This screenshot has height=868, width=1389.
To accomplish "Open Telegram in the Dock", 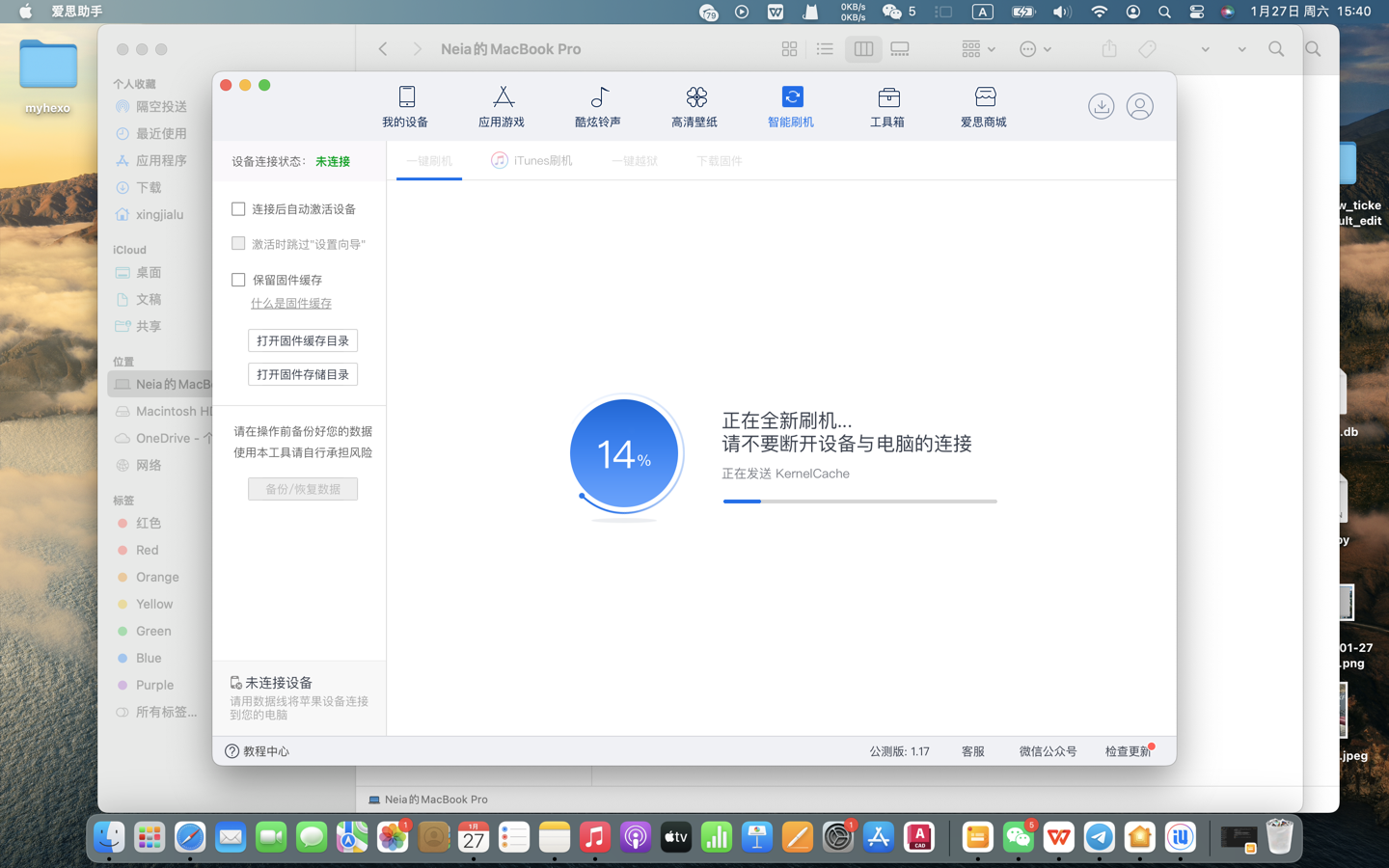I will [x=1100, y=837].
